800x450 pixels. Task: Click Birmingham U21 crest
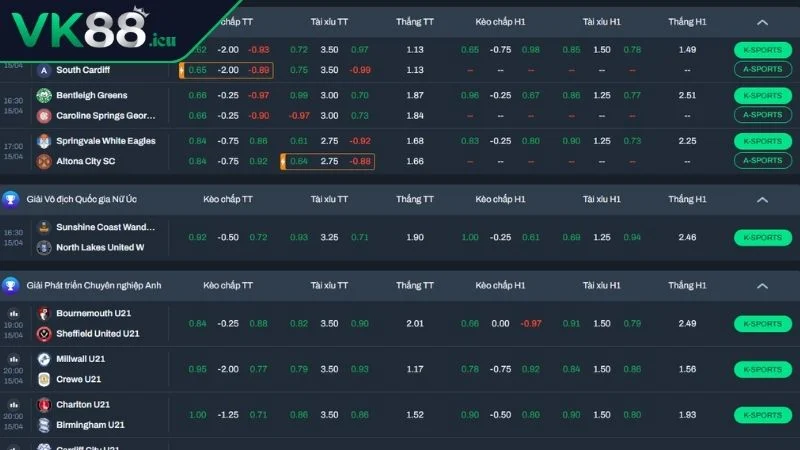(x=44, y=425)
